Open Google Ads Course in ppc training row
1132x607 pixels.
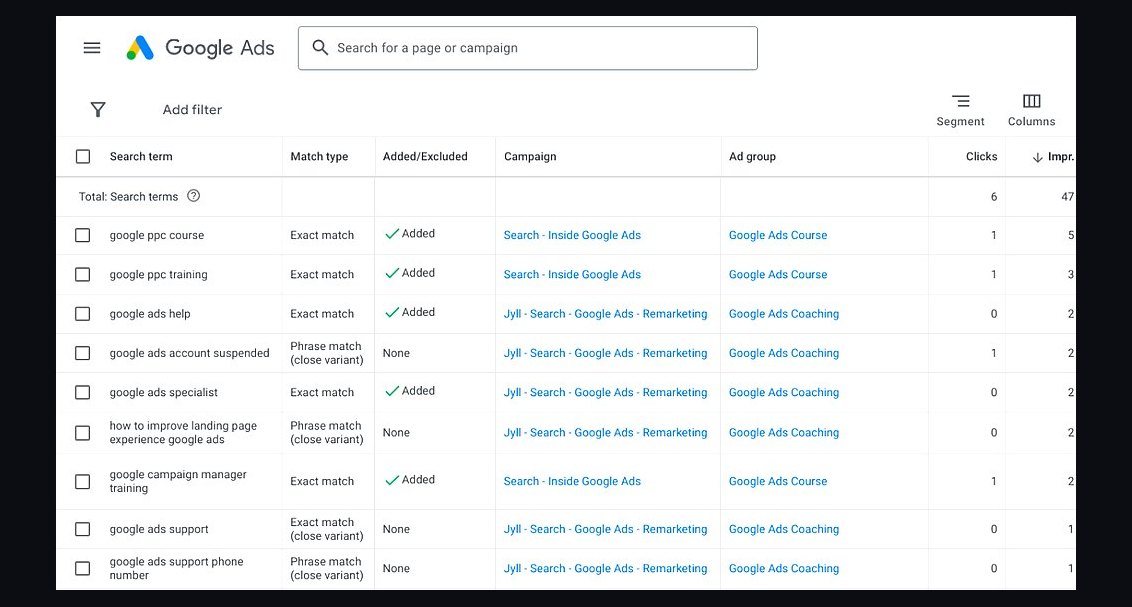pos(778,274)
